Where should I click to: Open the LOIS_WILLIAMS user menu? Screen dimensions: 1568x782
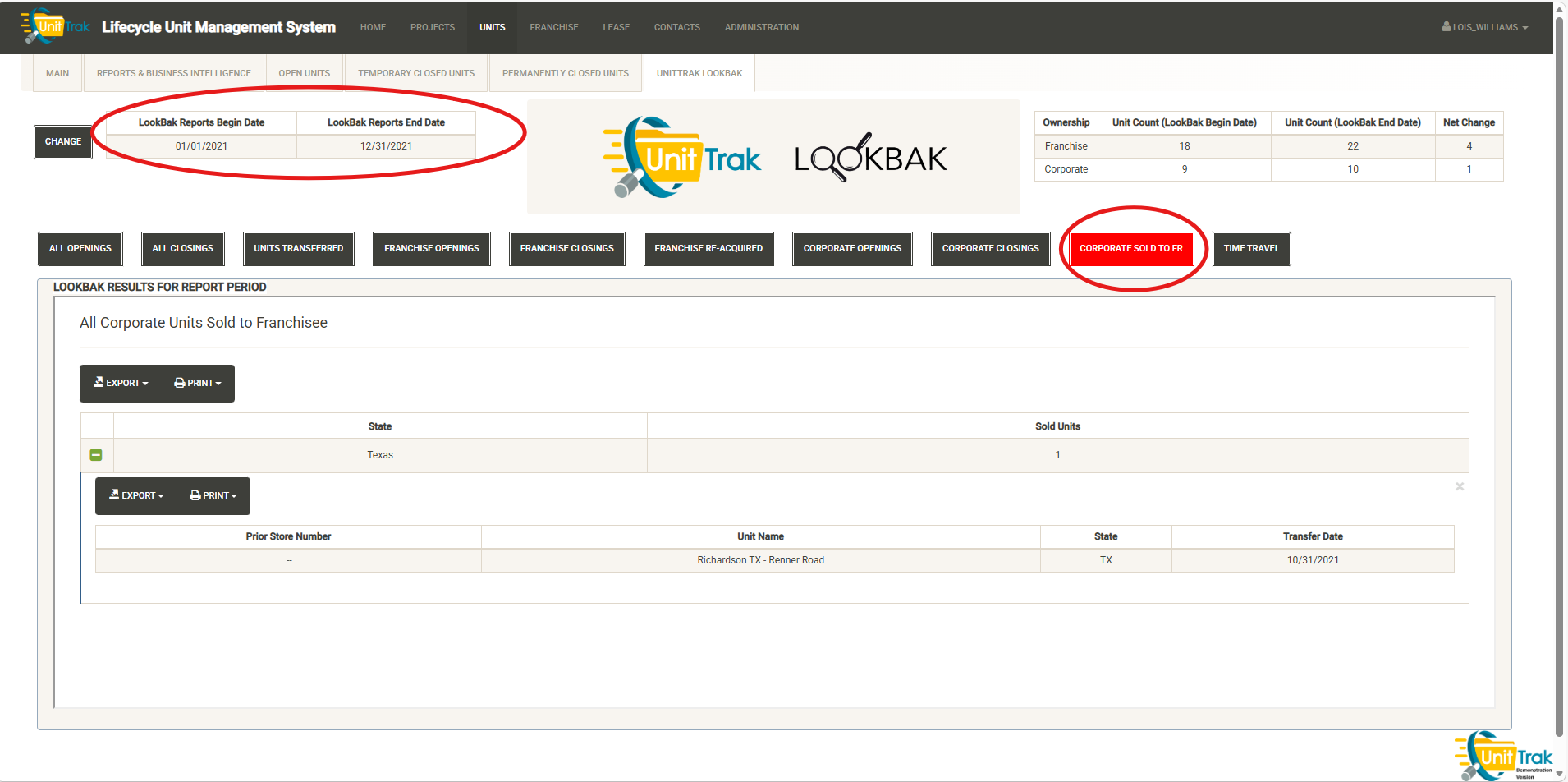(1484, 27)
